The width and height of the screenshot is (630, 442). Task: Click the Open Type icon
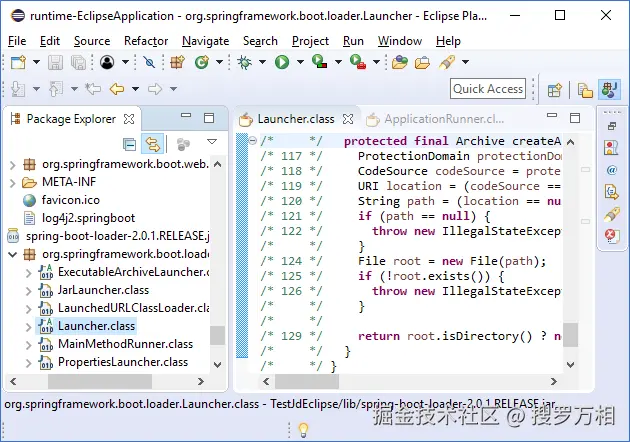[399, 62]
